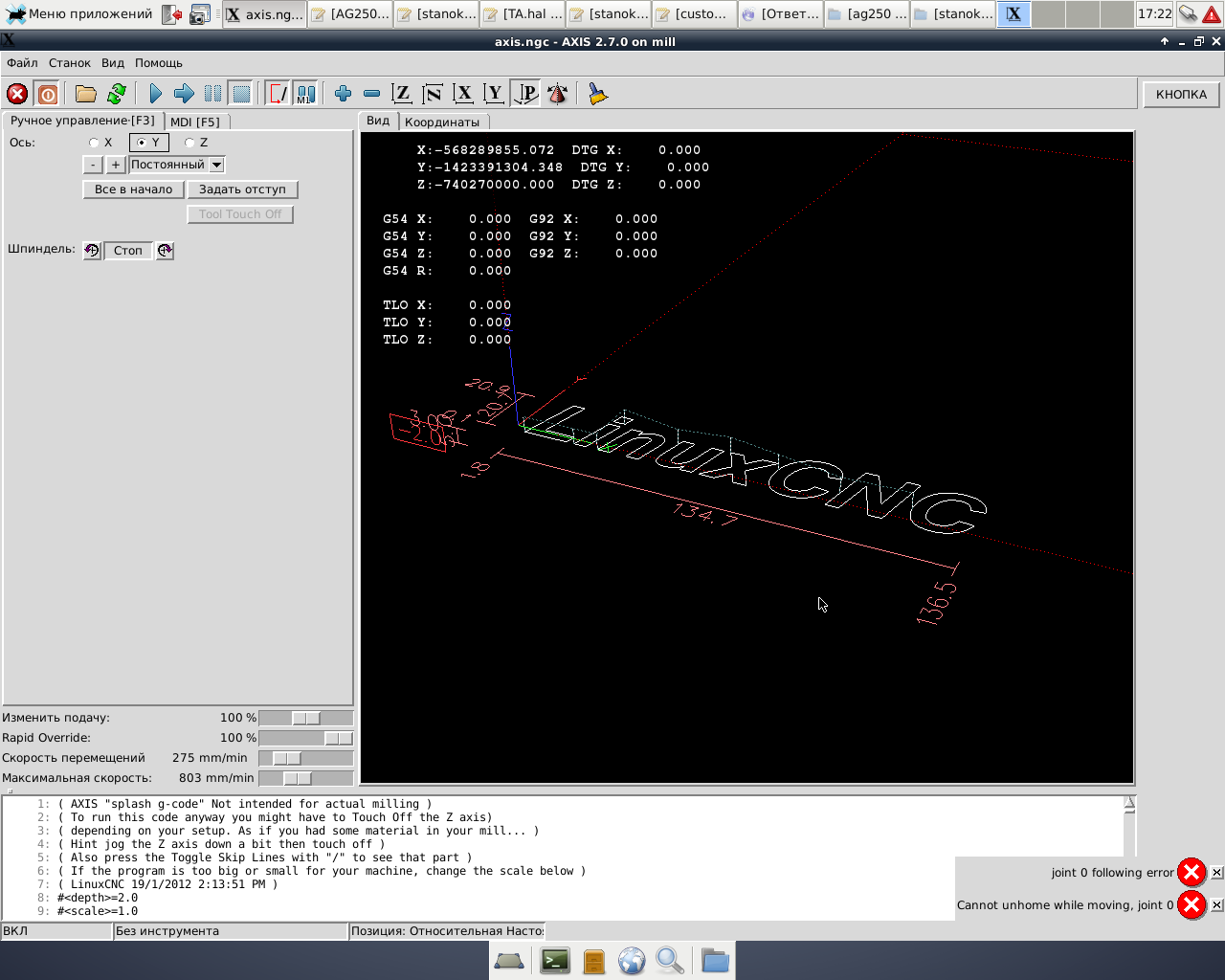Open the Постоянный jog increment dropdown
Image resolution: width=1225 pixels, height=980 pixels.
[217, 165]
